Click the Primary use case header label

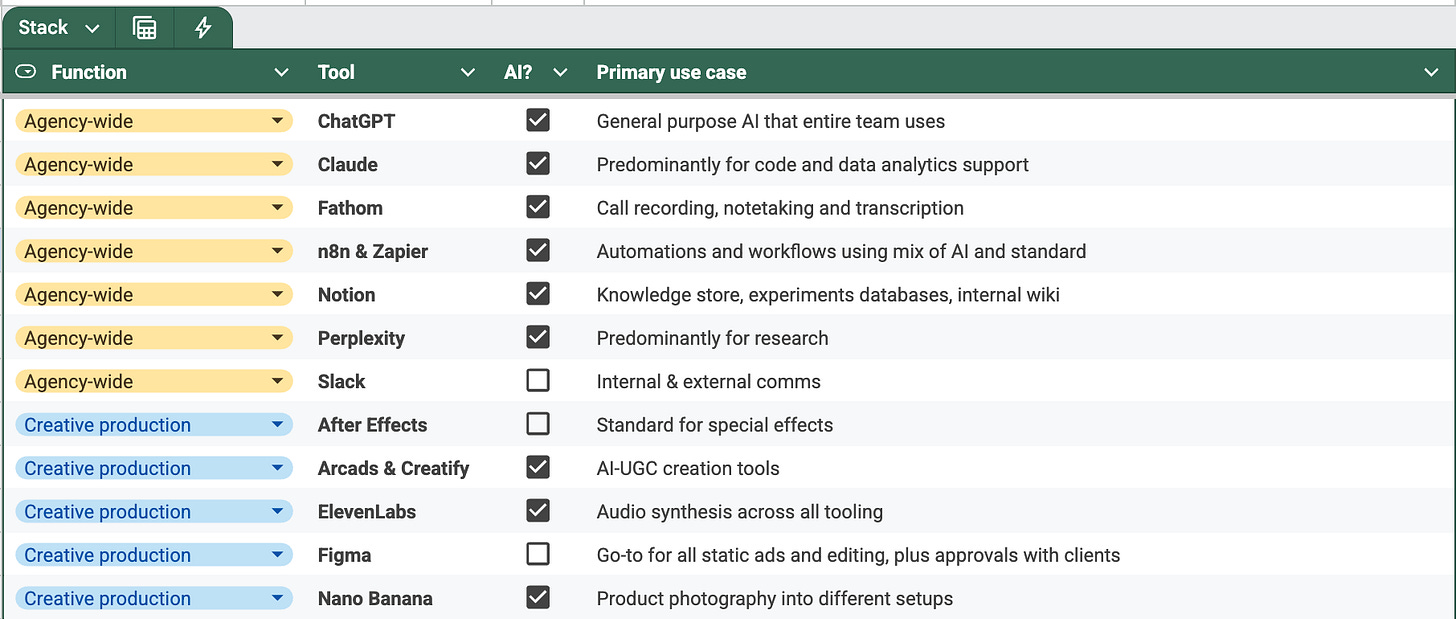(x=671, y=72)
